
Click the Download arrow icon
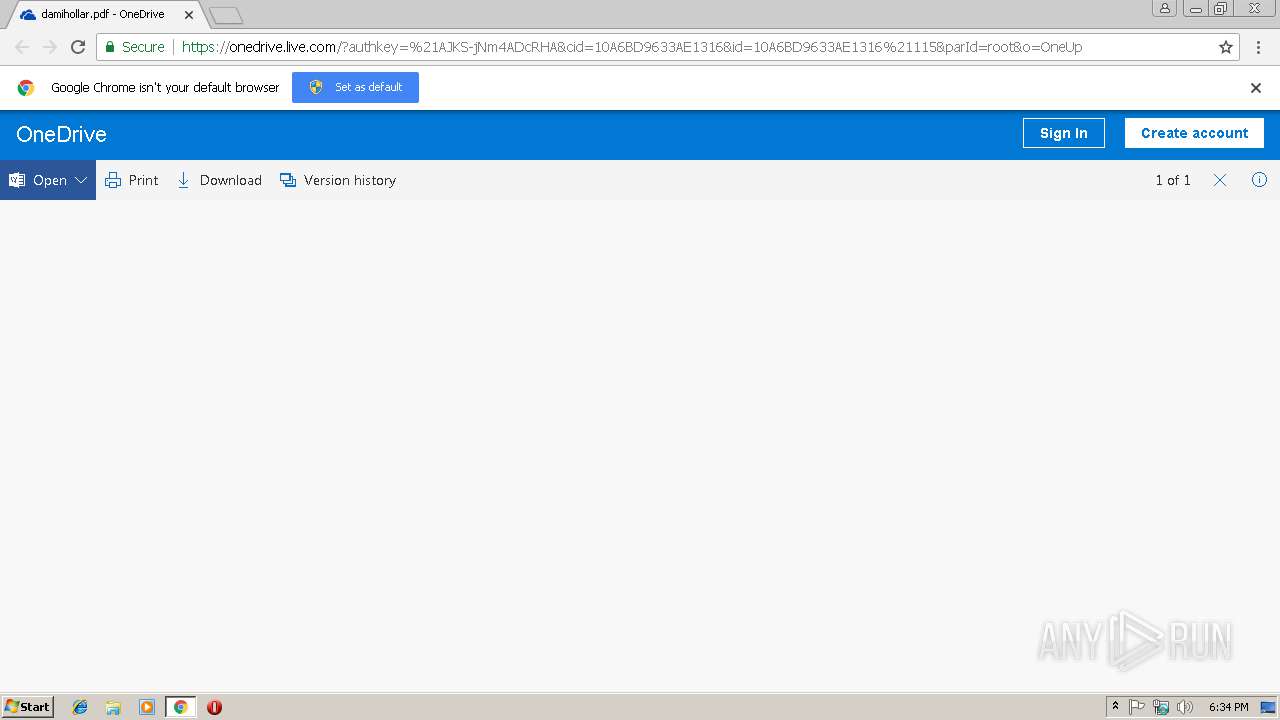tap(183, 180)
